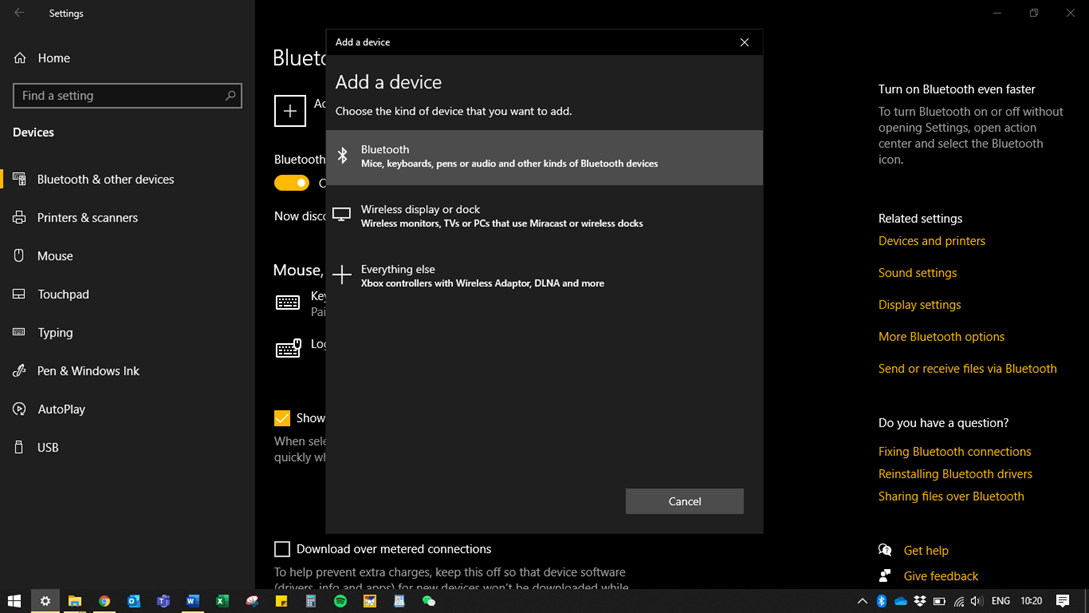Choose Wireless display or dock option
This screenshot has height=613, width=1089.
[x=544, y=216]
